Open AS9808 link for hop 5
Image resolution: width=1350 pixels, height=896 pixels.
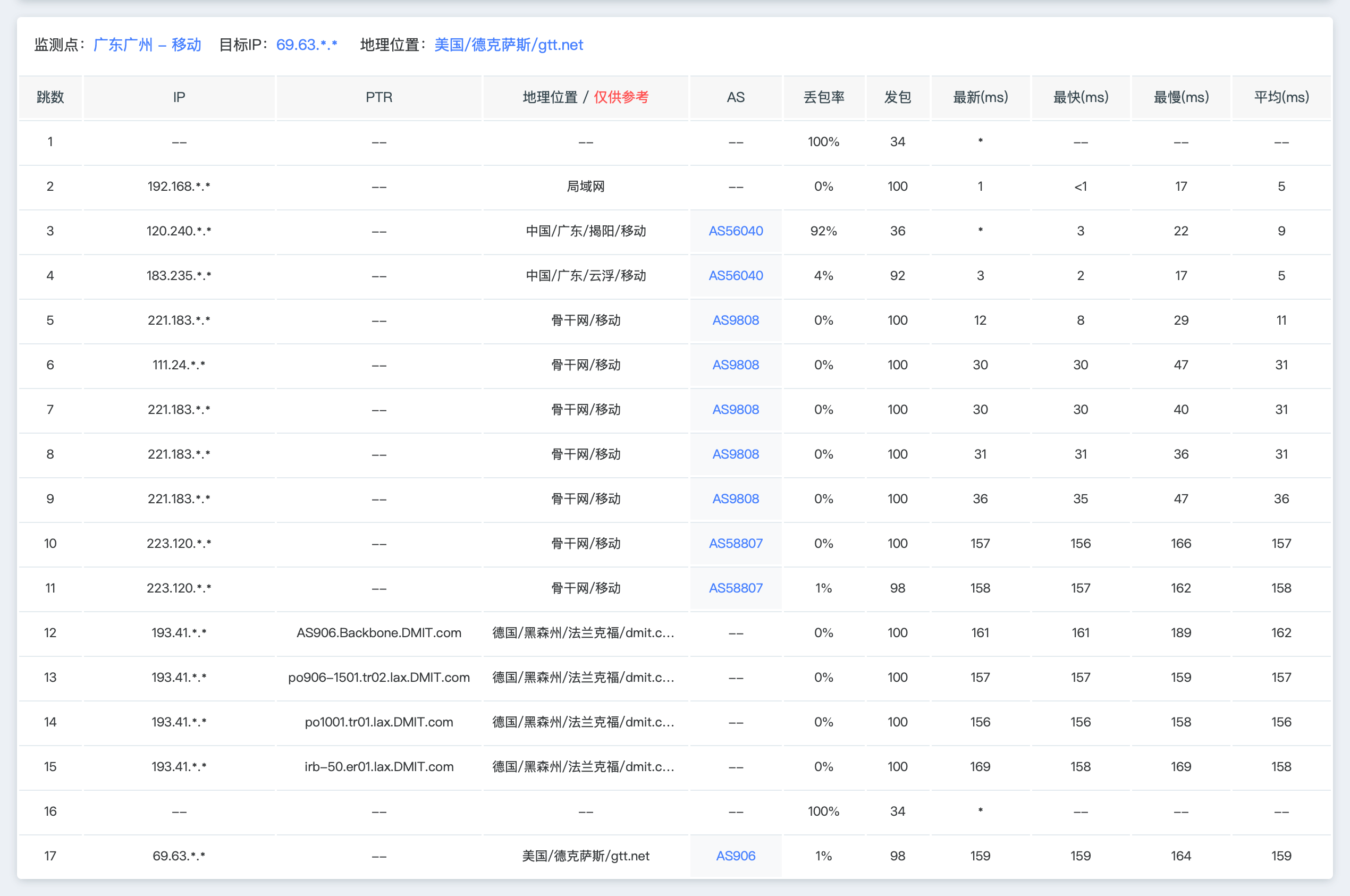[736, 320]
